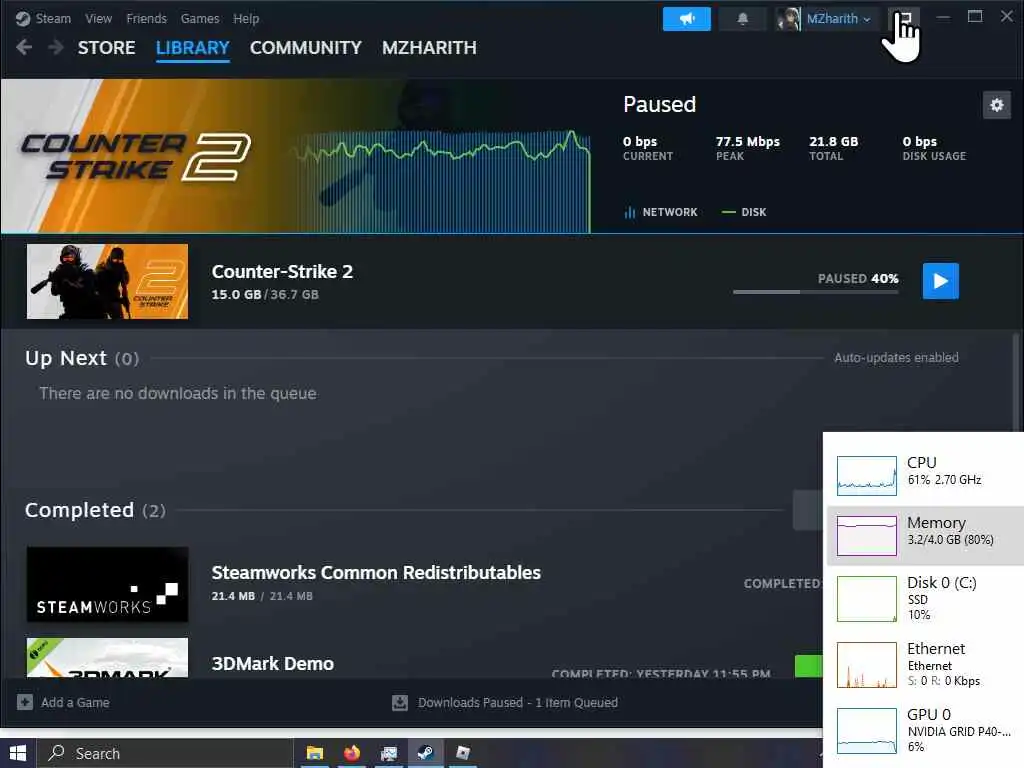This screenshot has width=1024, height=768.
Task: Click Auto-updates enabled text
Action: 896,357
